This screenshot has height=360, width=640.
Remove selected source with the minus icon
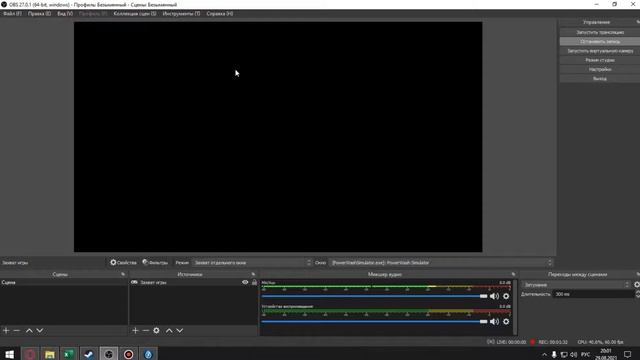click(146, 330)
